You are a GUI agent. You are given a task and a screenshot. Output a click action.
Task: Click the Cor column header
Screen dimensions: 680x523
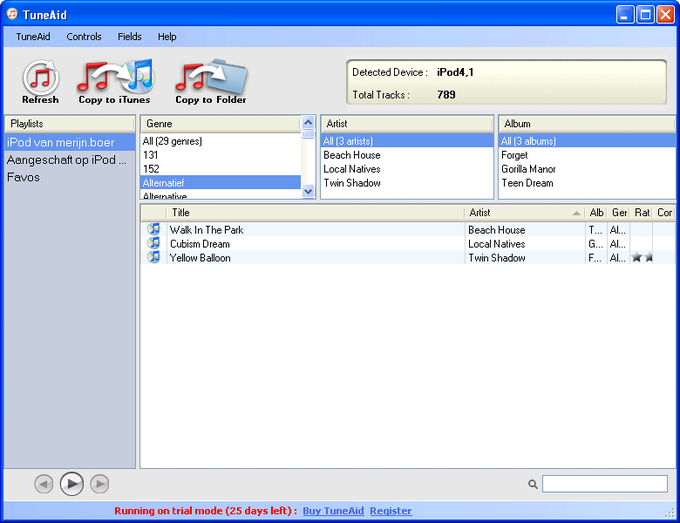click(664, 212)
